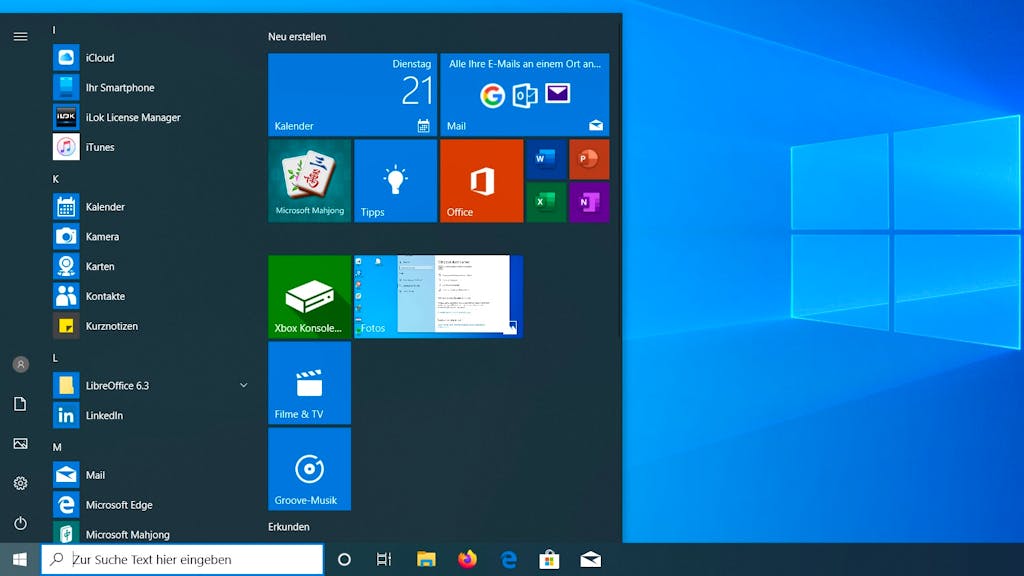This screenshot has width=1024, height=576.
Task: Open the Office tile
Action: point(482,181)
